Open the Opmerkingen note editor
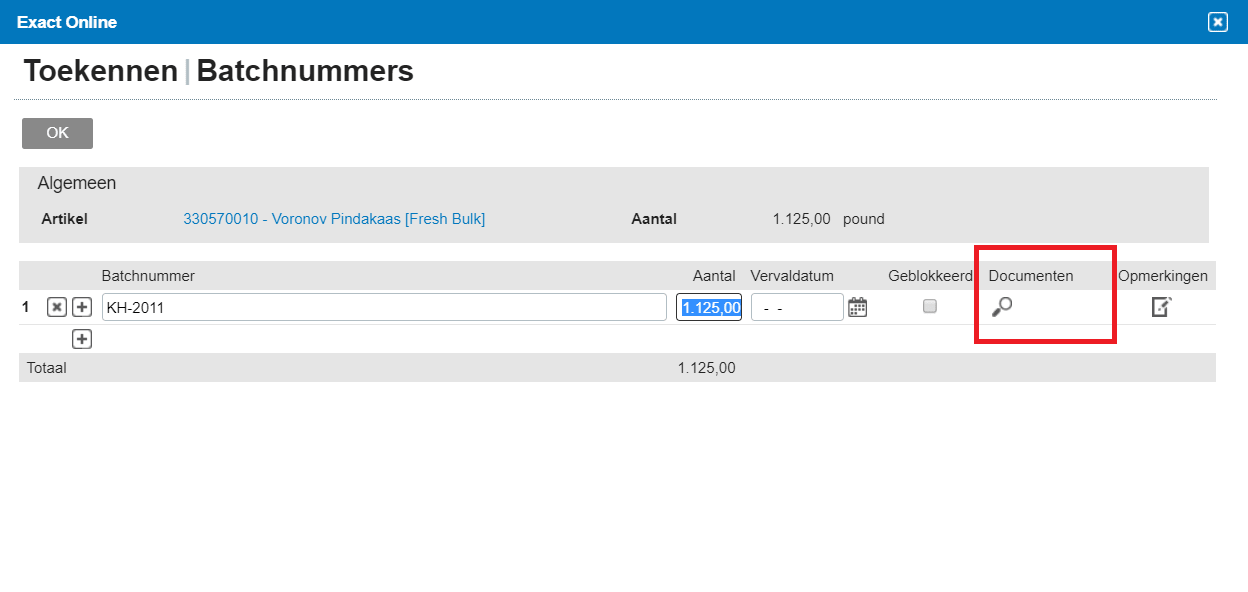 (1161, 307)
